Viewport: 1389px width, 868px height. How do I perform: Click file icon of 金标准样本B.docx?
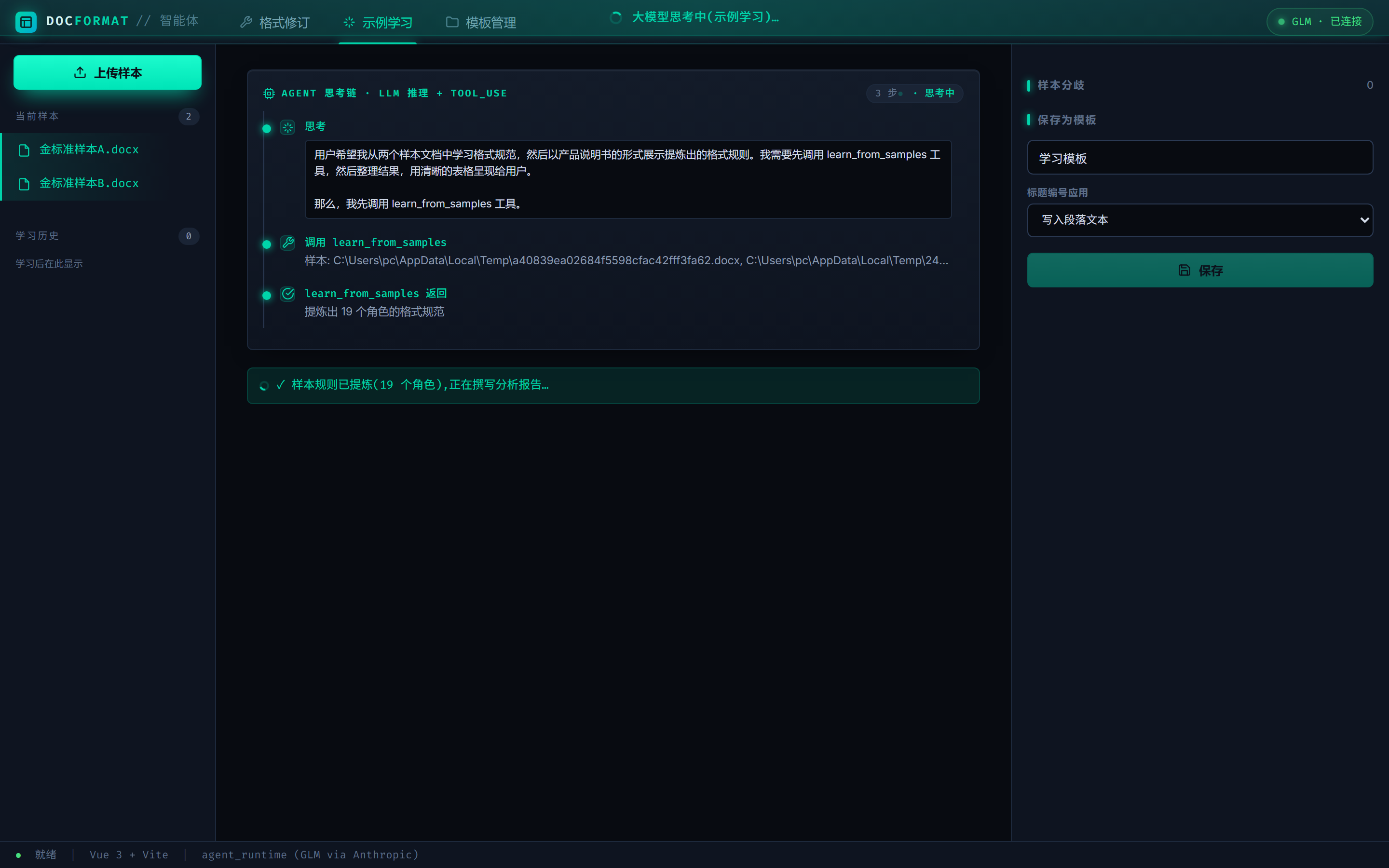click(24, 184)
